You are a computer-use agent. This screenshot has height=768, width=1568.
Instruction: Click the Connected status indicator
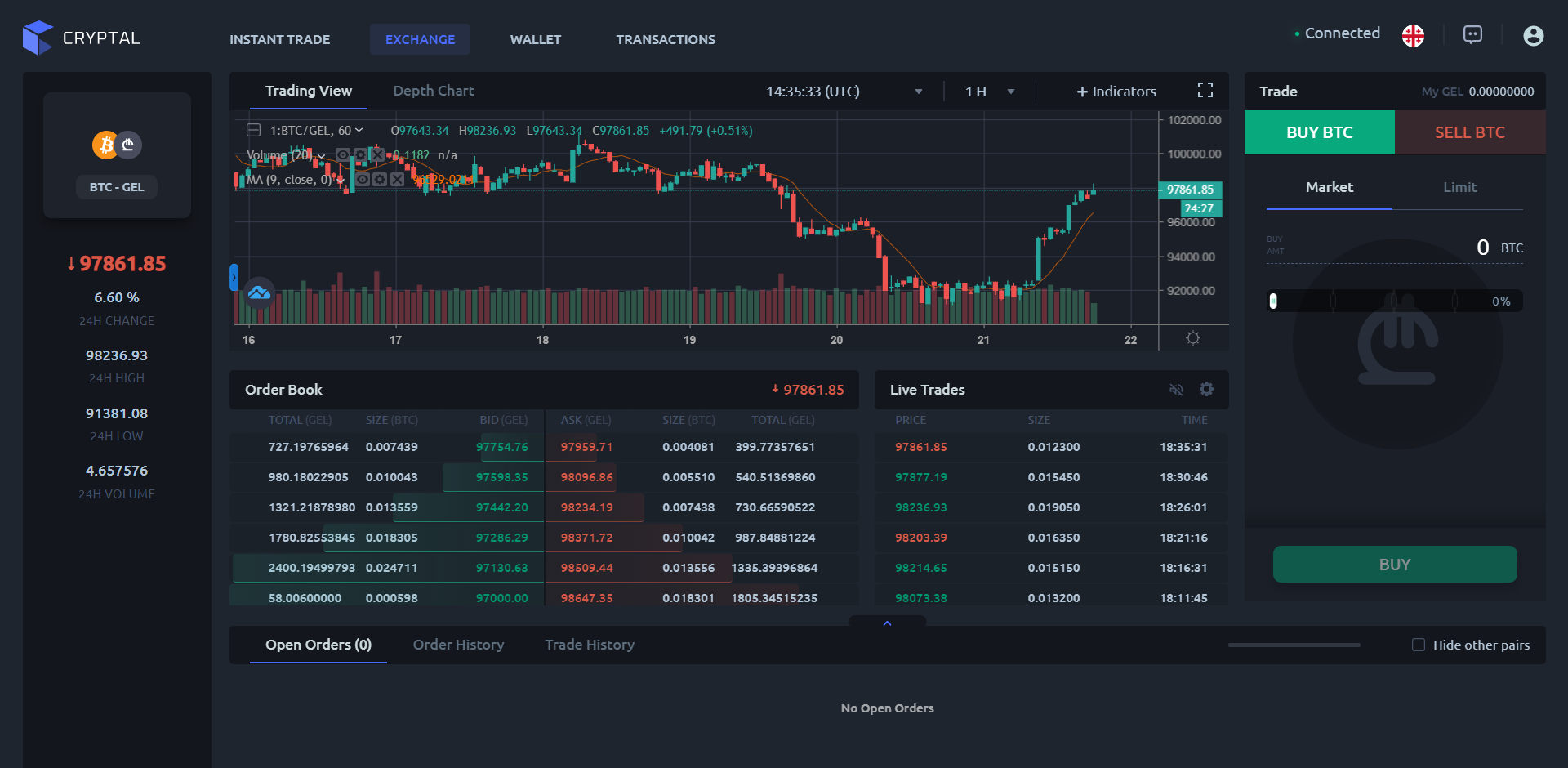[1337, 33]
